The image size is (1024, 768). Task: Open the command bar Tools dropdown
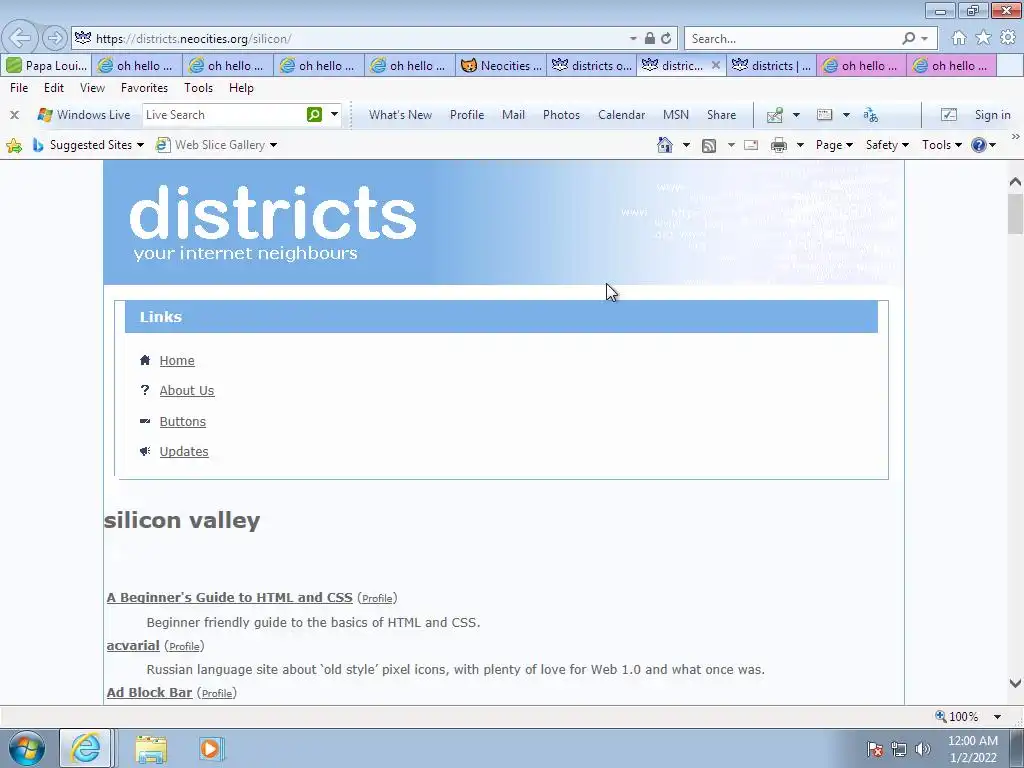[942, 145]
